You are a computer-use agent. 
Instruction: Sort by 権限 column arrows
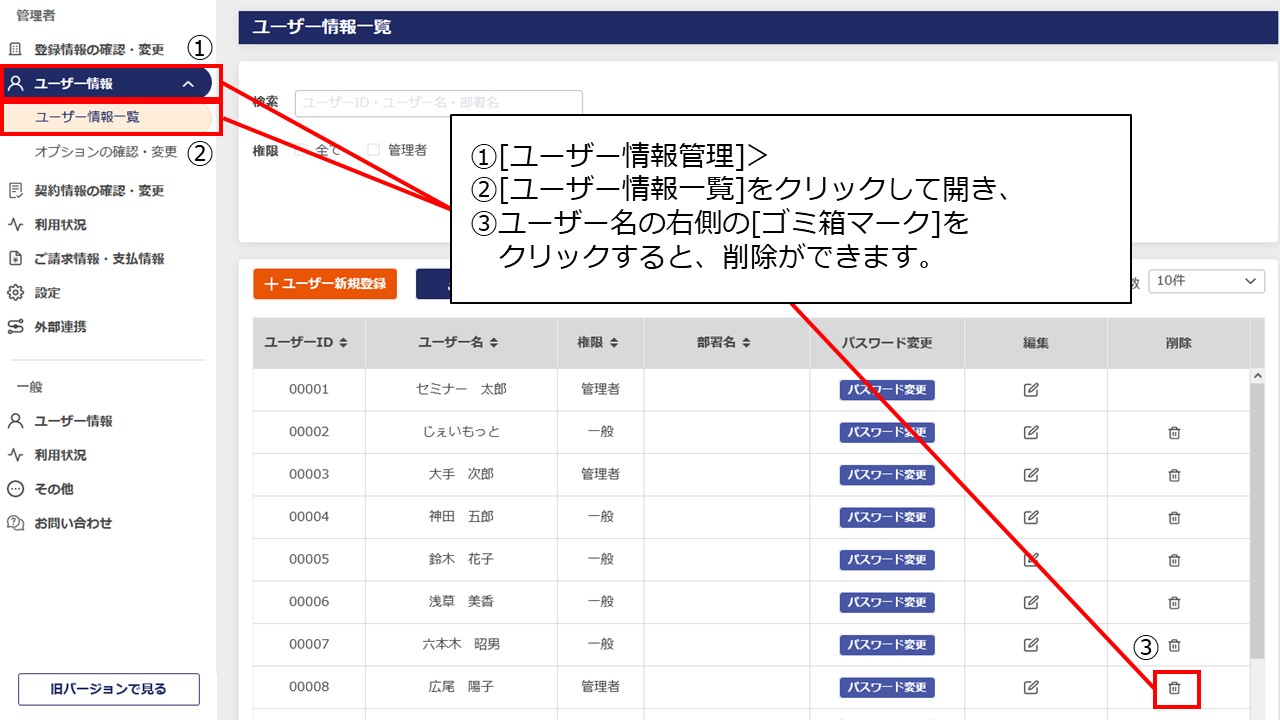[613, 343]
